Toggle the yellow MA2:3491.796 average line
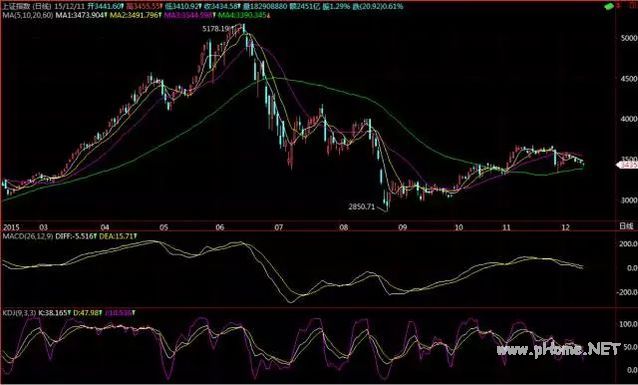638x385 pixels. [135, 15]
